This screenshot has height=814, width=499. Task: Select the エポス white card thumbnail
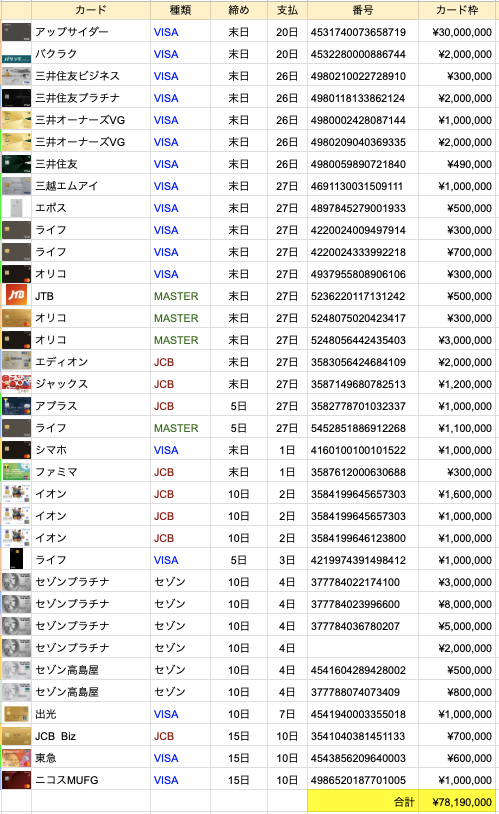pyautogui.click(x=16, y=208)
